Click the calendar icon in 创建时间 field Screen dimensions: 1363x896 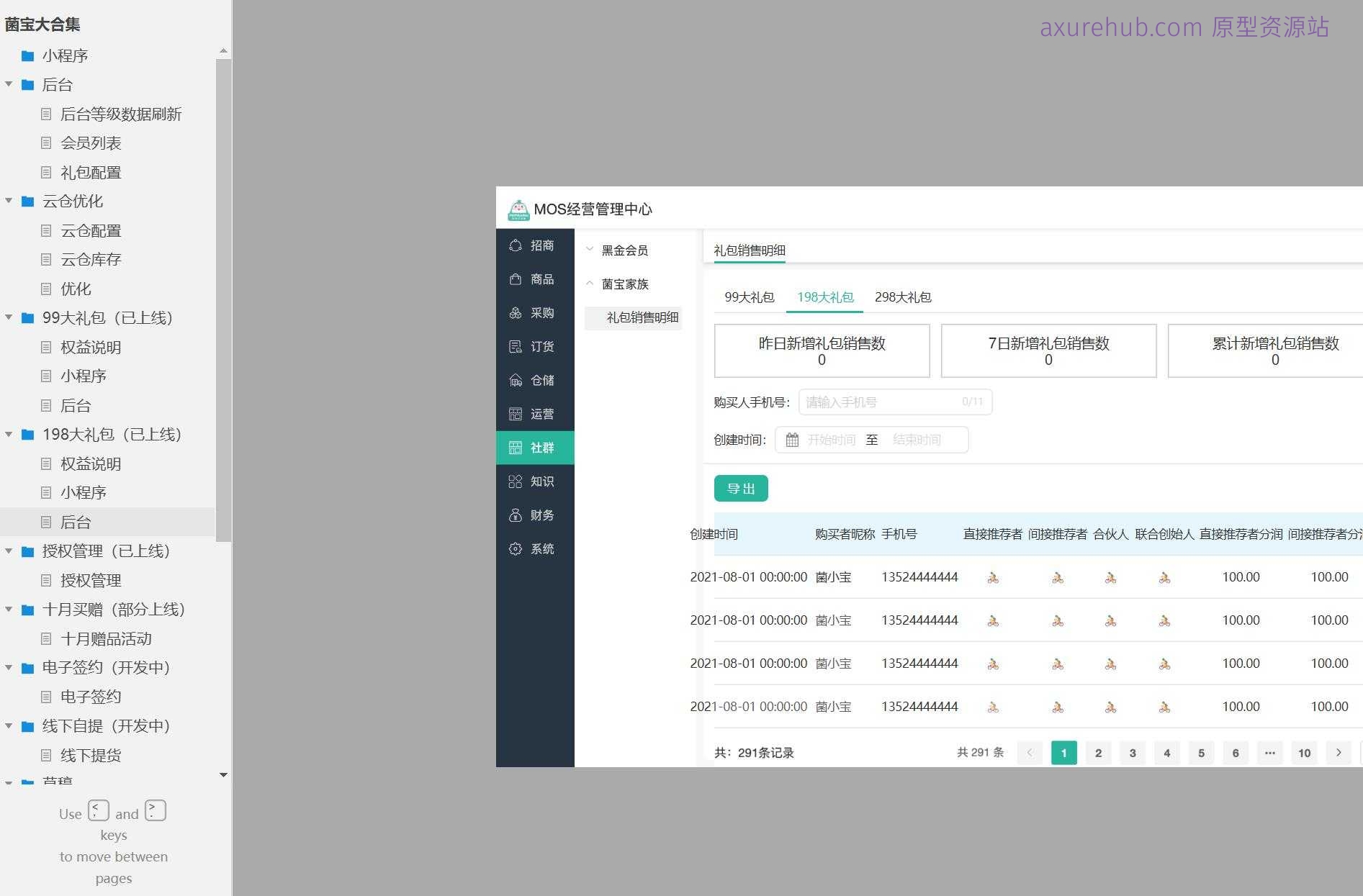tap(792, 440)
